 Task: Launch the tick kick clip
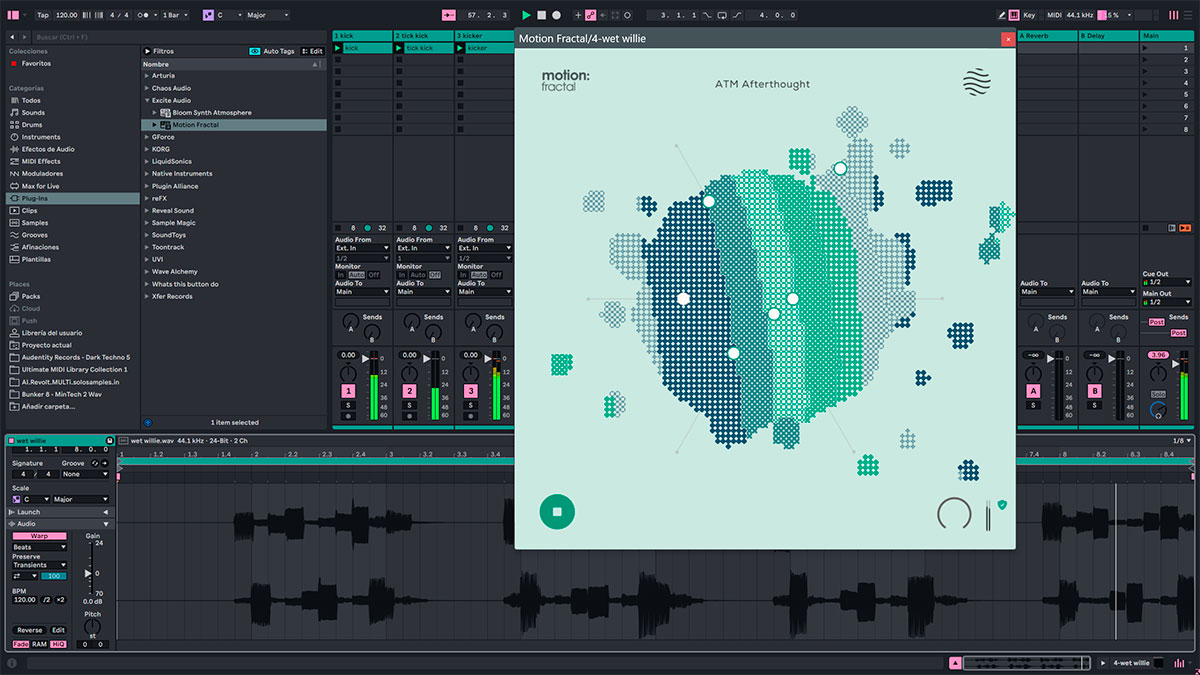pos(400,48)
